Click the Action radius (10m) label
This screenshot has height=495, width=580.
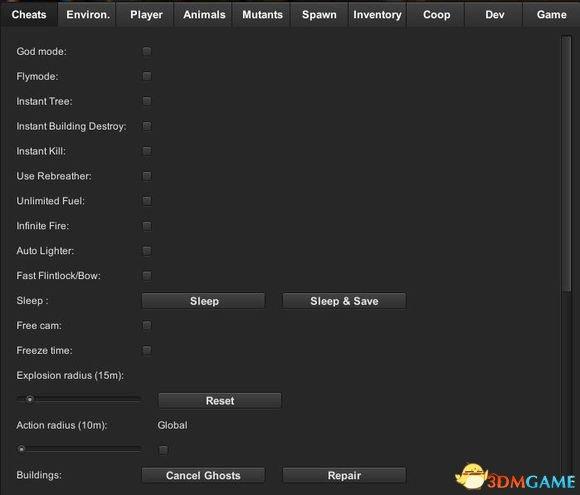click(62, 425)
